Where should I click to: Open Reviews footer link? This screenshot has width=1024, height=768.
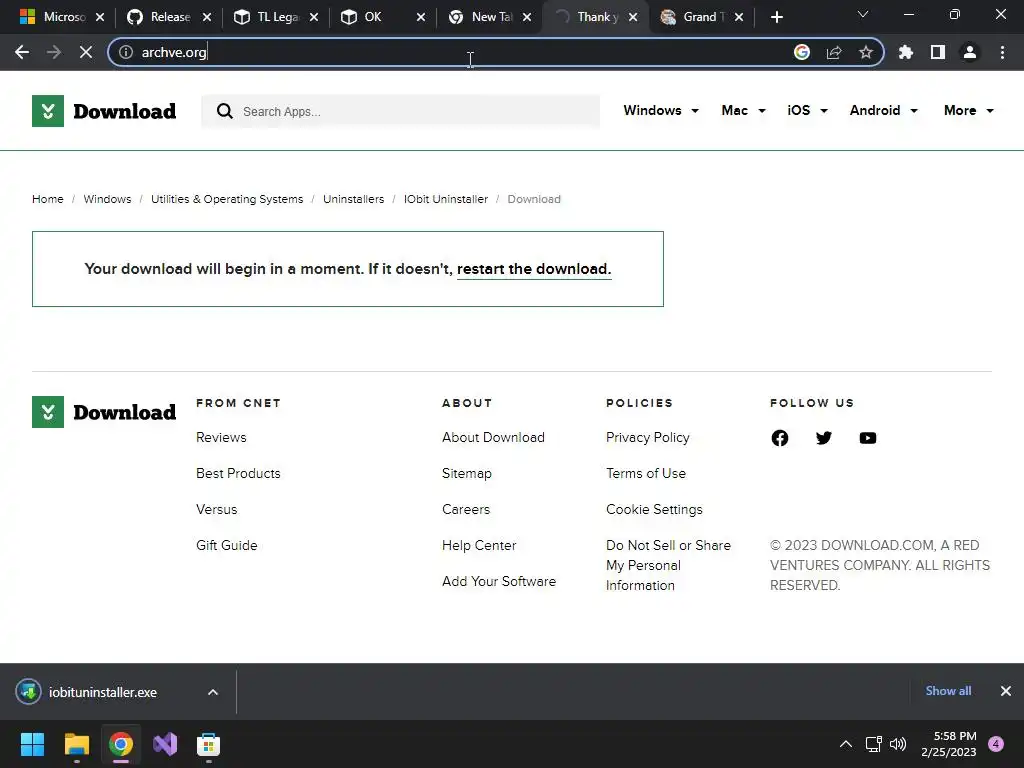click(x=221, y=438)
